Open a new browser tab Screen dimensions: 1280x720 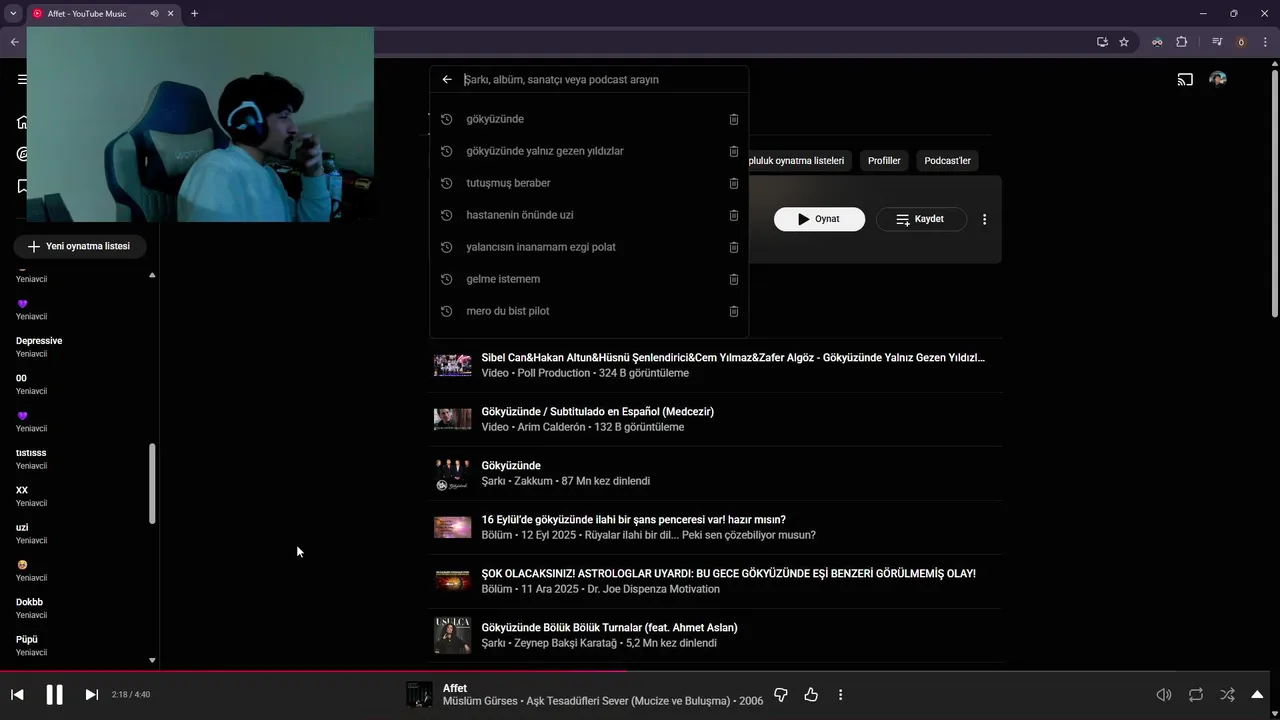coord(194,14)
